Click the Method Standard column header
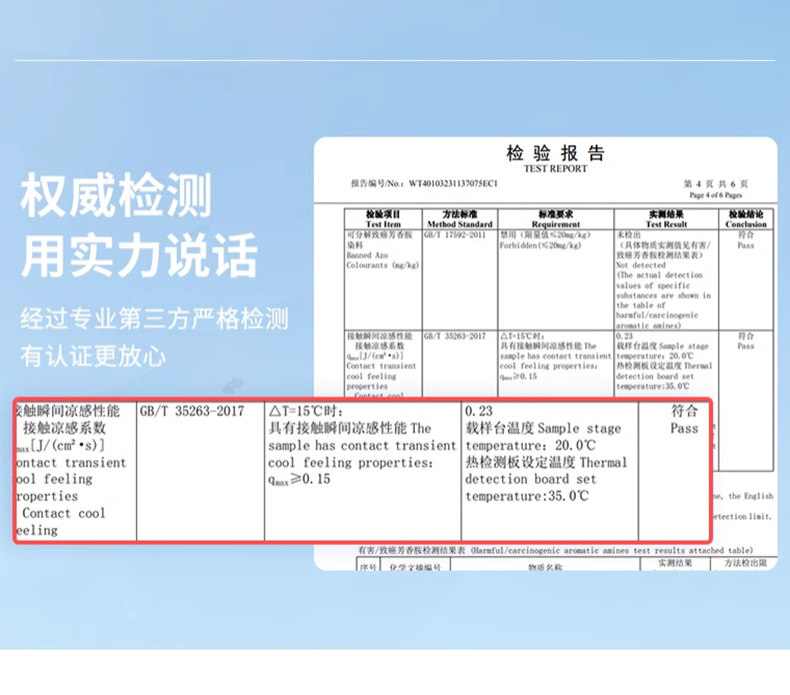Screen dimensions: 790x695 tap(459, 219)
